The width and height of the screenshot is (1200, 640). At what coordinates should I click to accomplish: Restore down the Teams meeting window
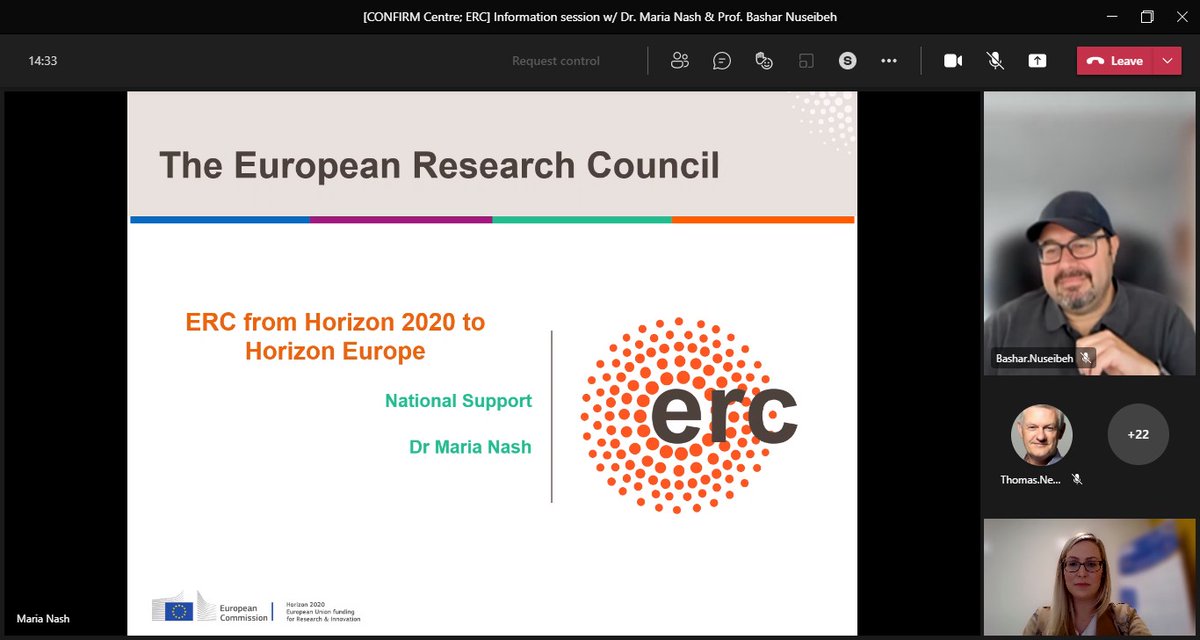(1147, 17)
